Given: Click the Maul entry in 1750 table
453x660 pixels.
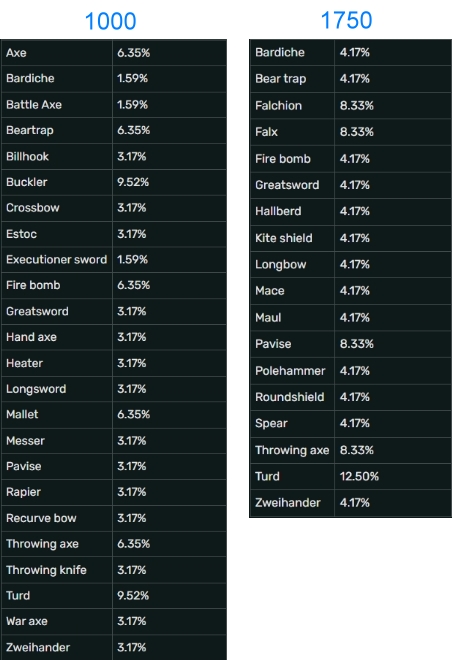Looking at the screenshot, I should click(268, 318).
